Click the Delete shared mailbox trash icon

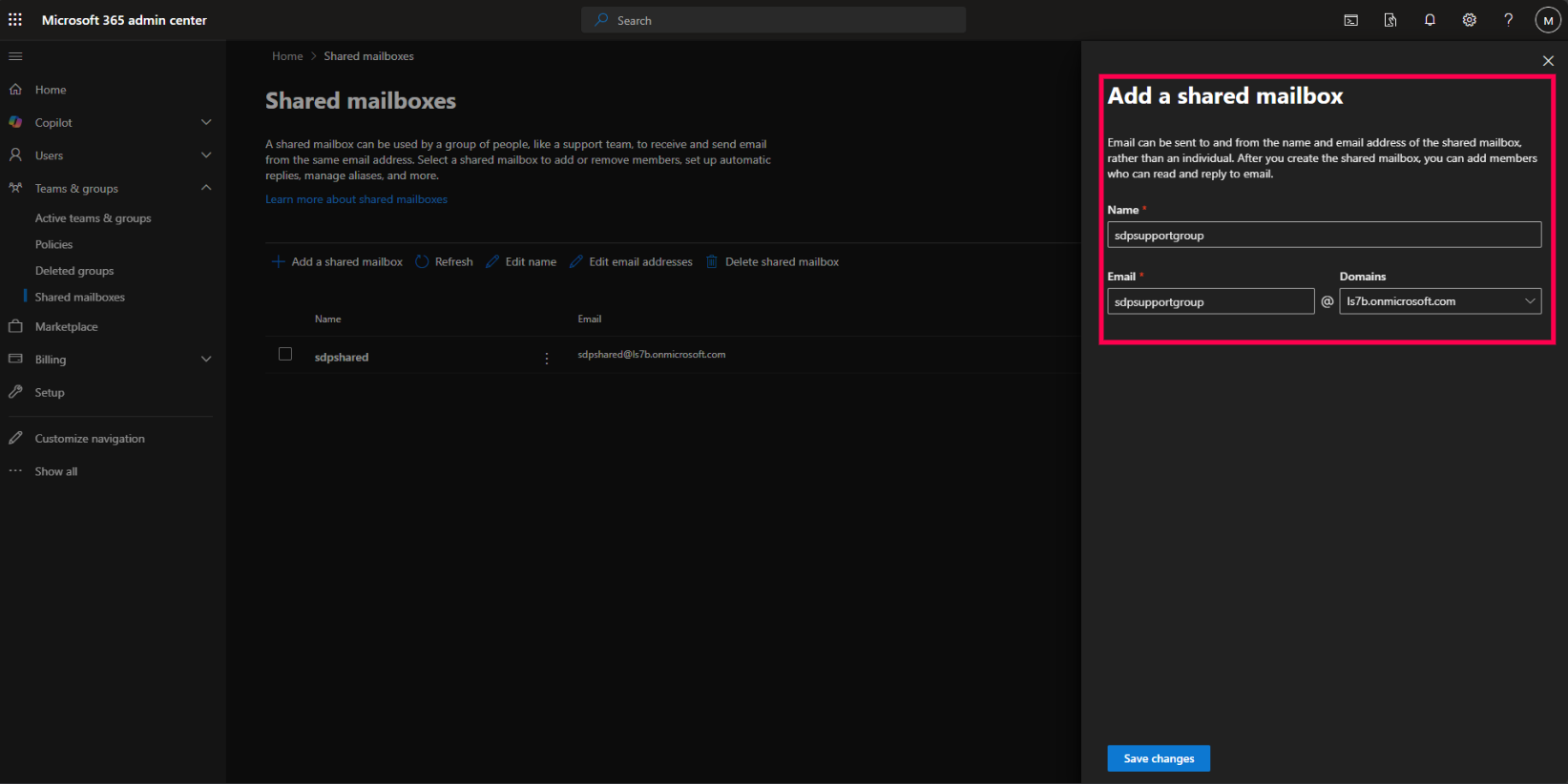point(712,261)
